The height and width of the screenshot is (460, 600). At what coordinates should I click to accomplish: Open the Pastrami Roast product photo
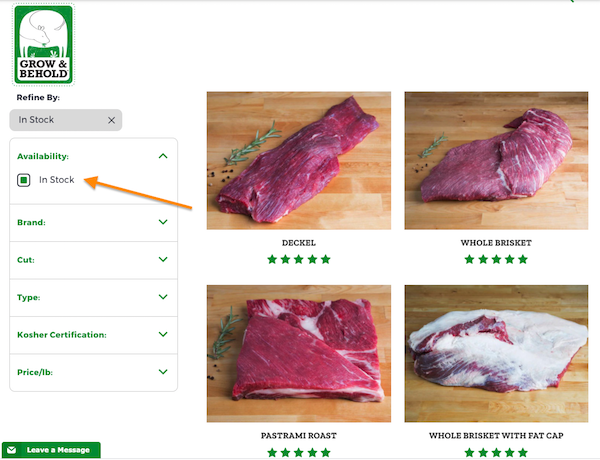[299, 354]
